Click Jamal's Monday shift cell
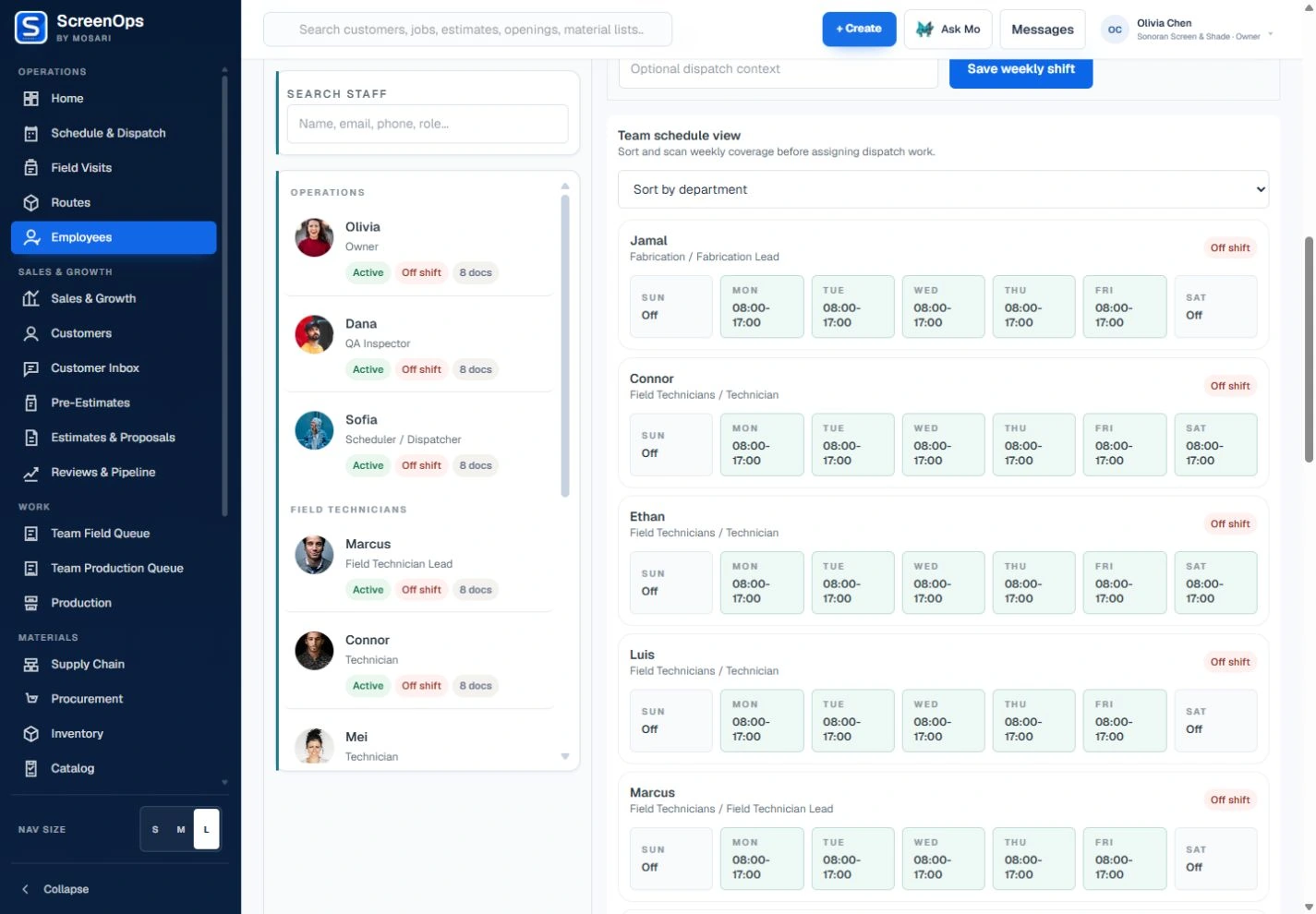The image size is (1316, 914). [x=762, y=307]
